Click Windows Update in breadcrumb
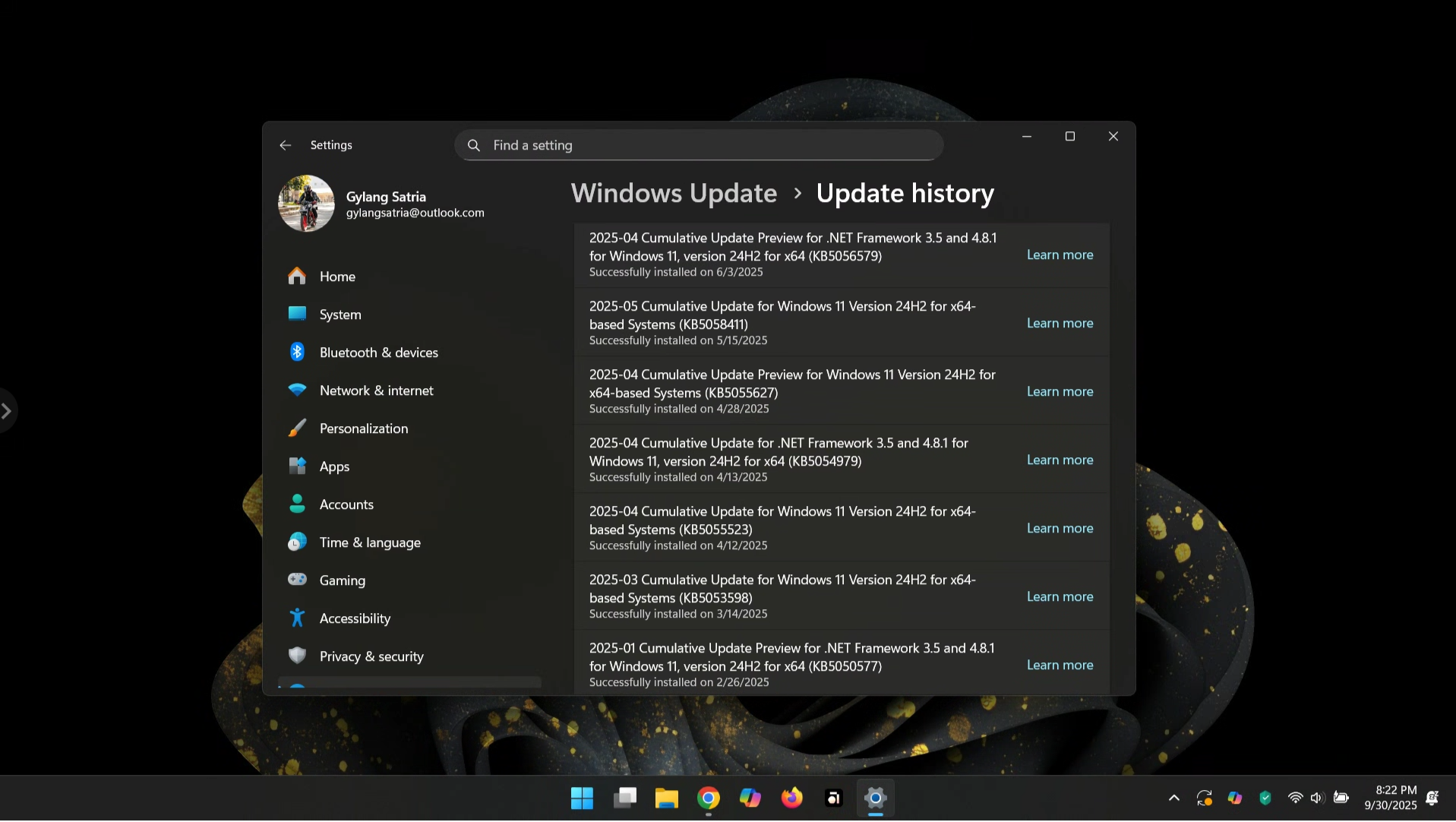Image resolution: width=1456 pixels, height=822 pixels. click(674, 193)
